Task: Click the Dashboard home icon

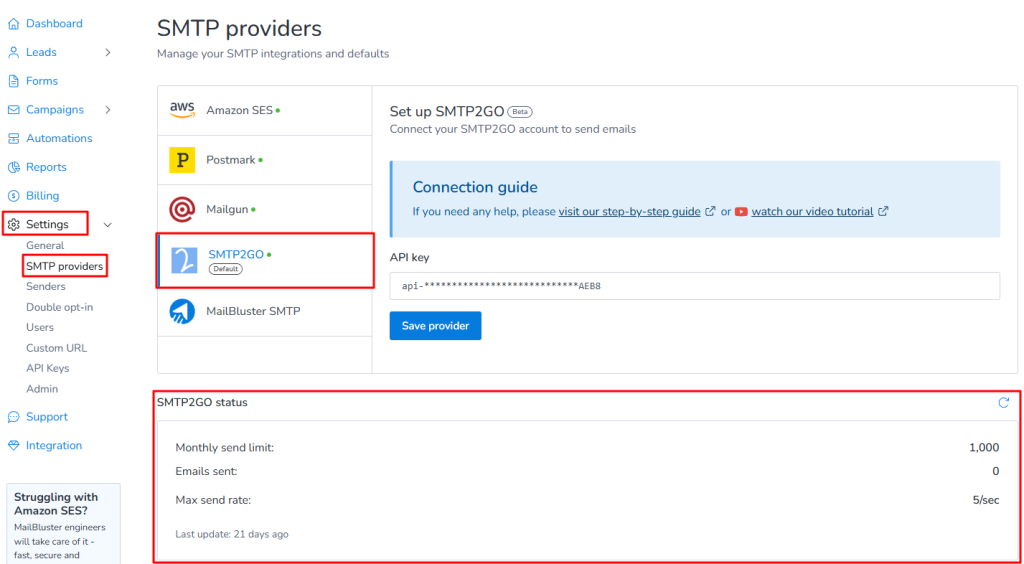Action: 13,24
